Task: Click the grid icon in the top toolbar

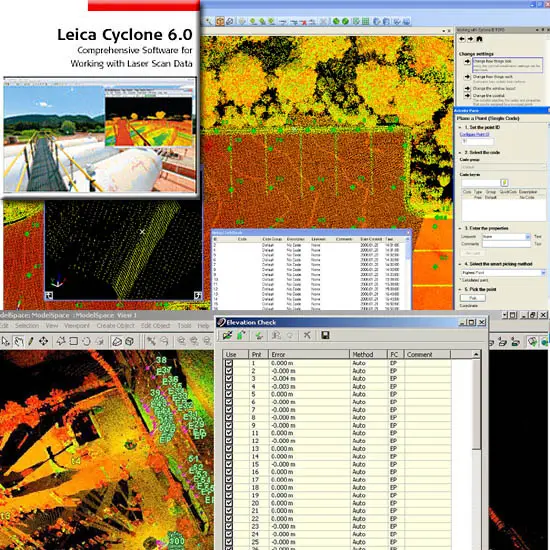Action: pos(365,21)
